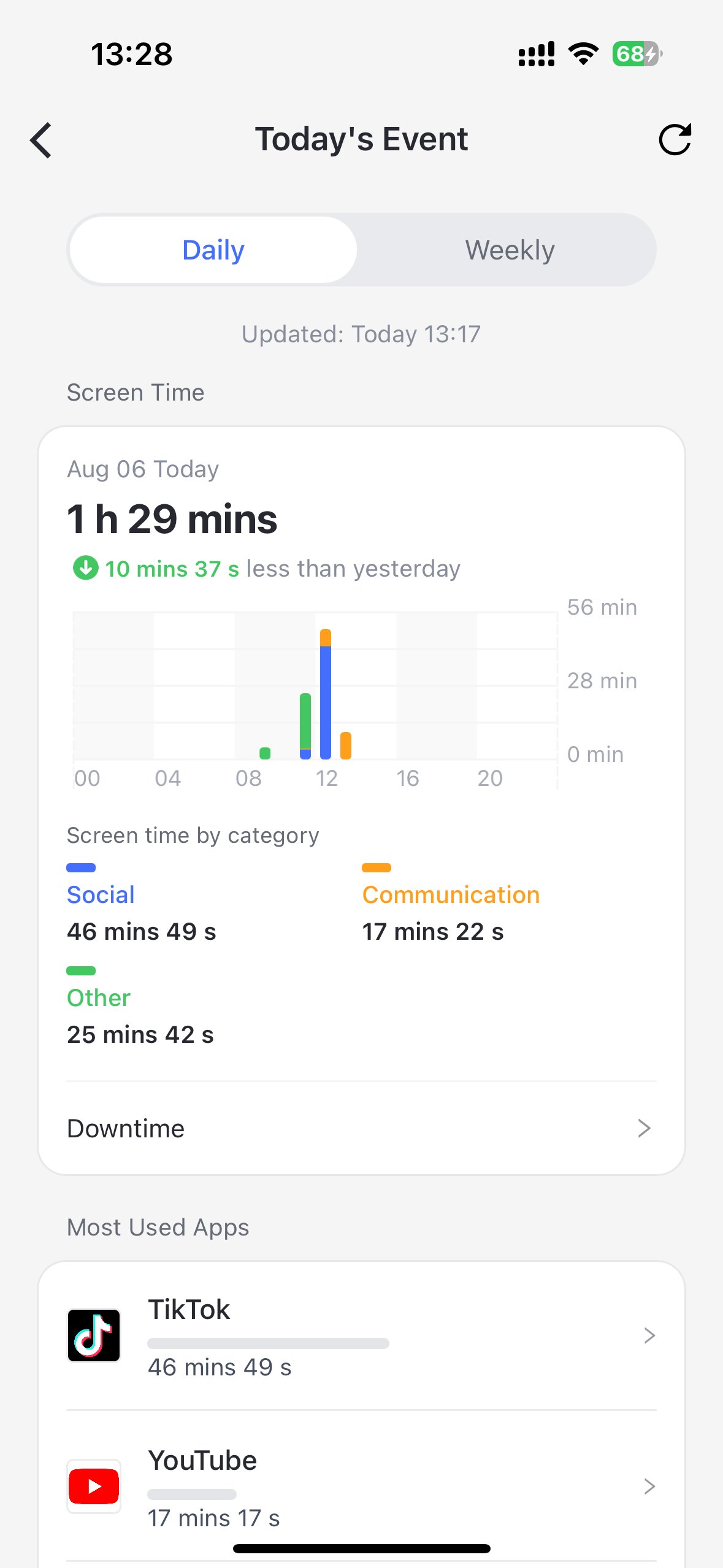723x1568 pixels.
Task: Tap the green down-arrow comparison icon
Action: pos(85,568)
